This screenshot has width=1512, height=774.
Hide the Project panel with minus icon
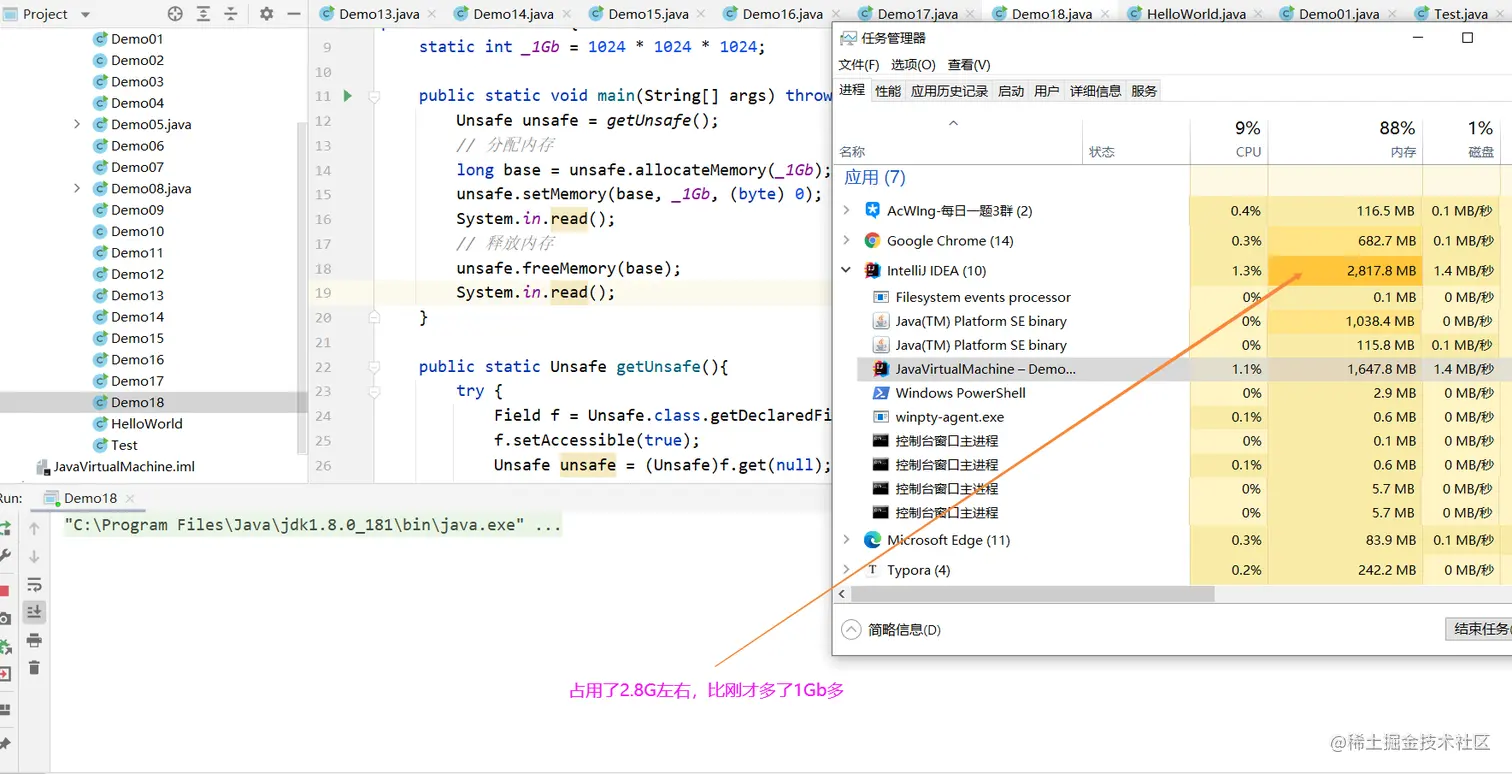(x=293, y=14)
